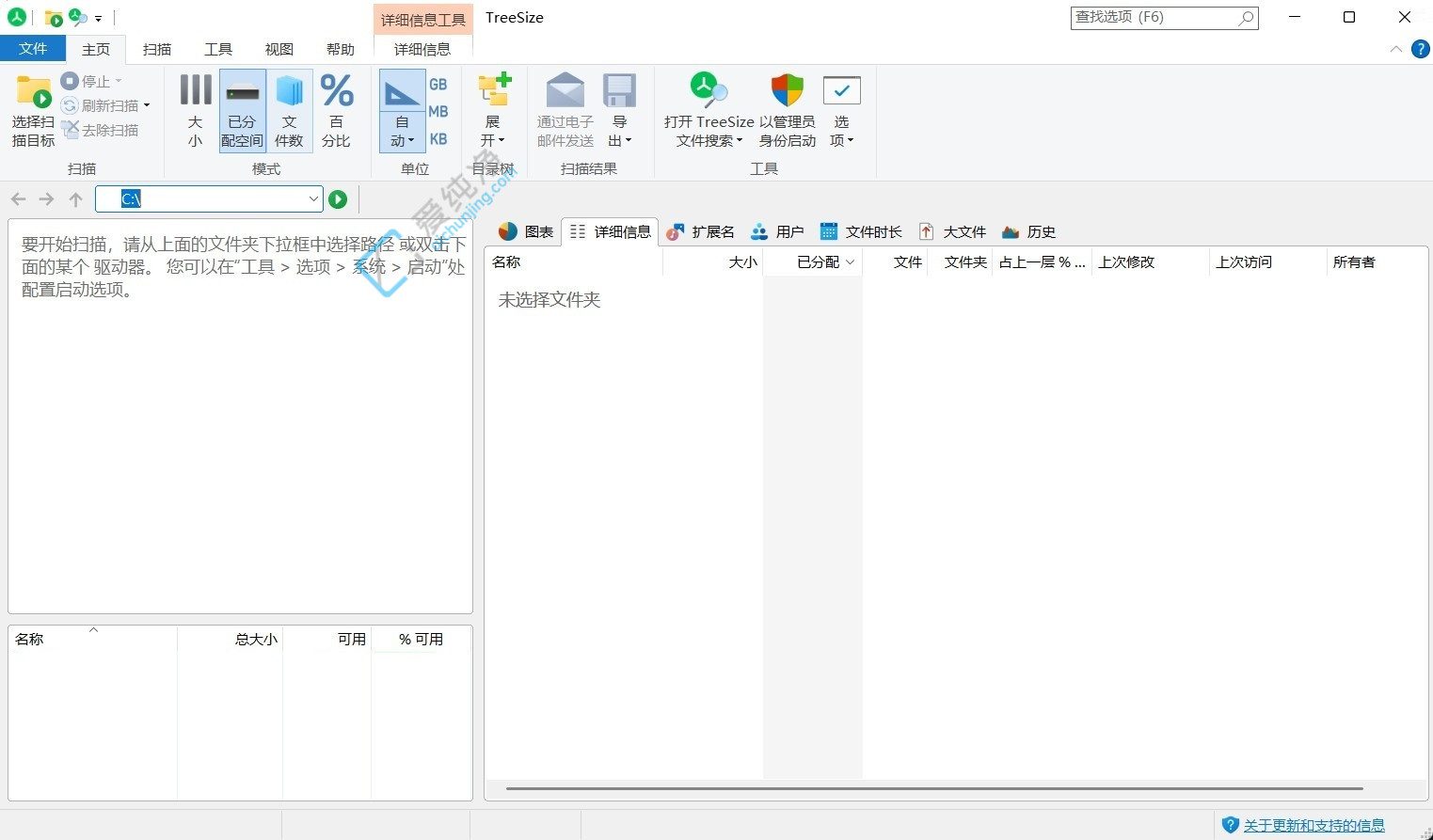
Task: Open the 用户 (Users) tab
Action: [777, 231]
